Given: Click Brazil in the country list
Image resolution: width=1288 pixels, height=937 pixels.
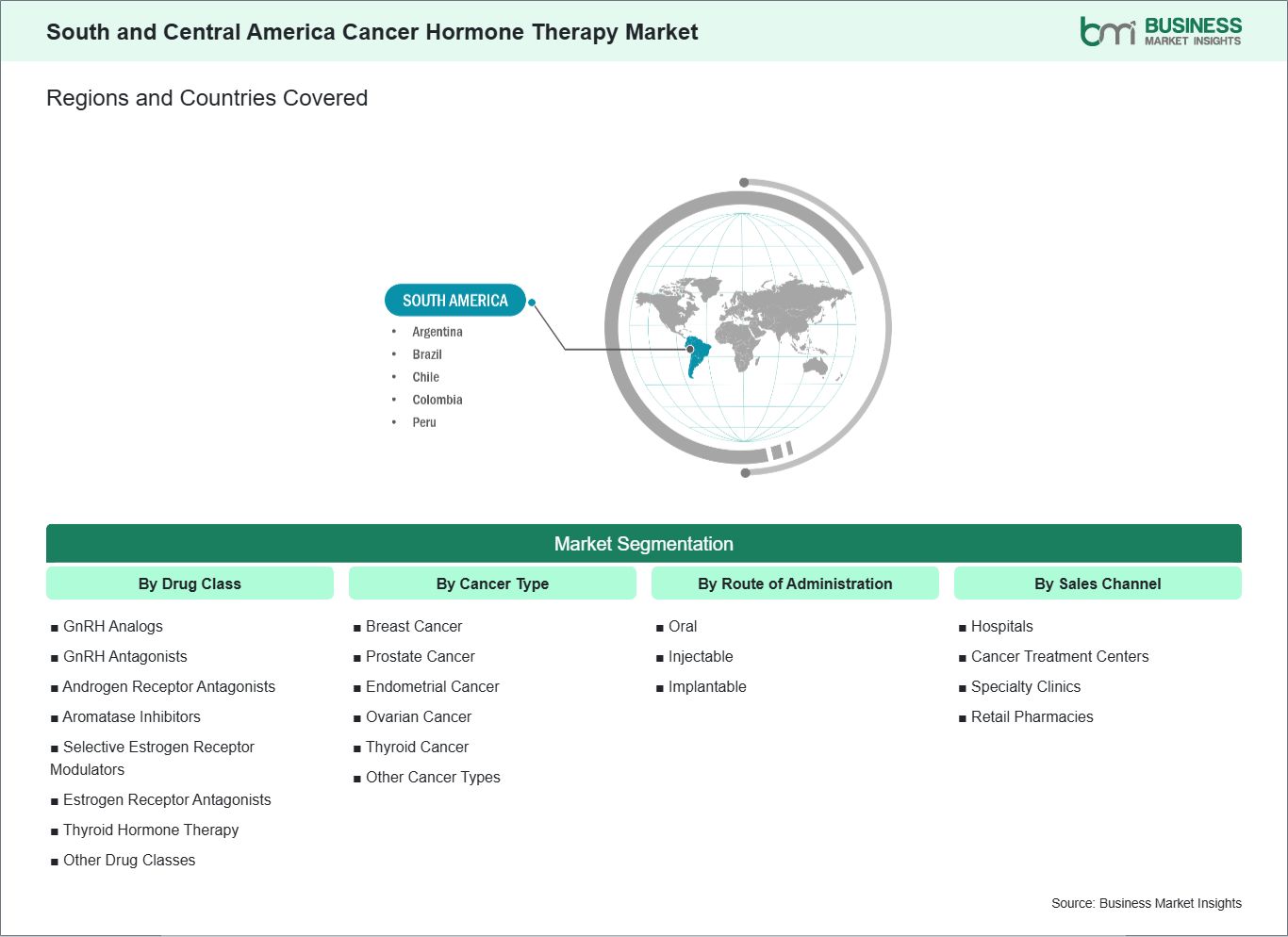Looking at the screenshot, I should (x=427, y=354).
